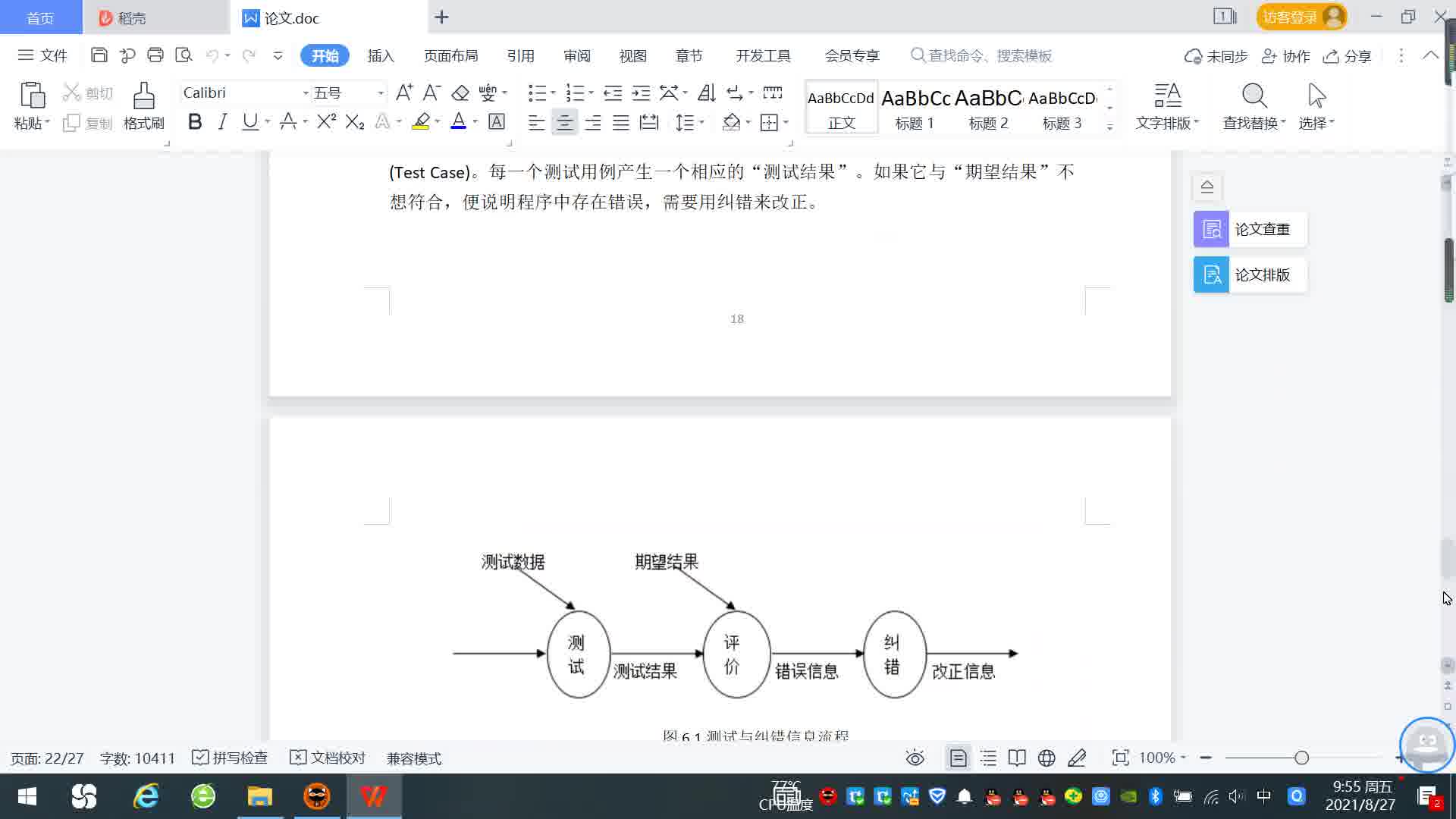Click the Print icon in quick toolbar
Viewport: 1456px width, 819px height.
(x=155, y=55)
